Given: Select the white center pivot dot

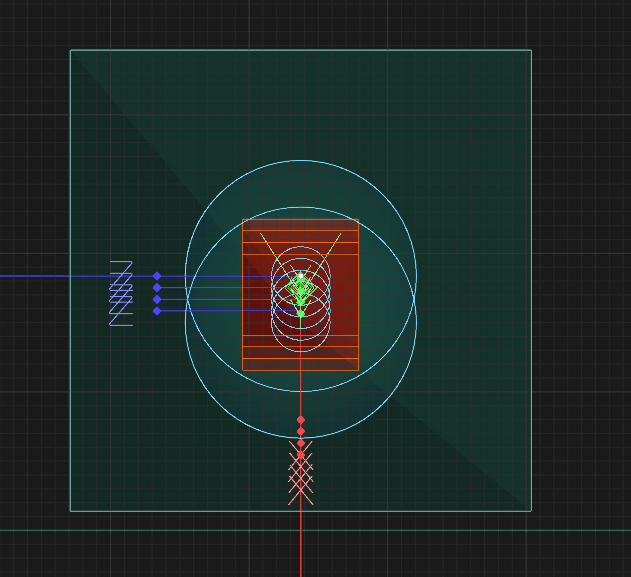Looking at the screenshot, I should pyautogui.click(x=301, y=276).
